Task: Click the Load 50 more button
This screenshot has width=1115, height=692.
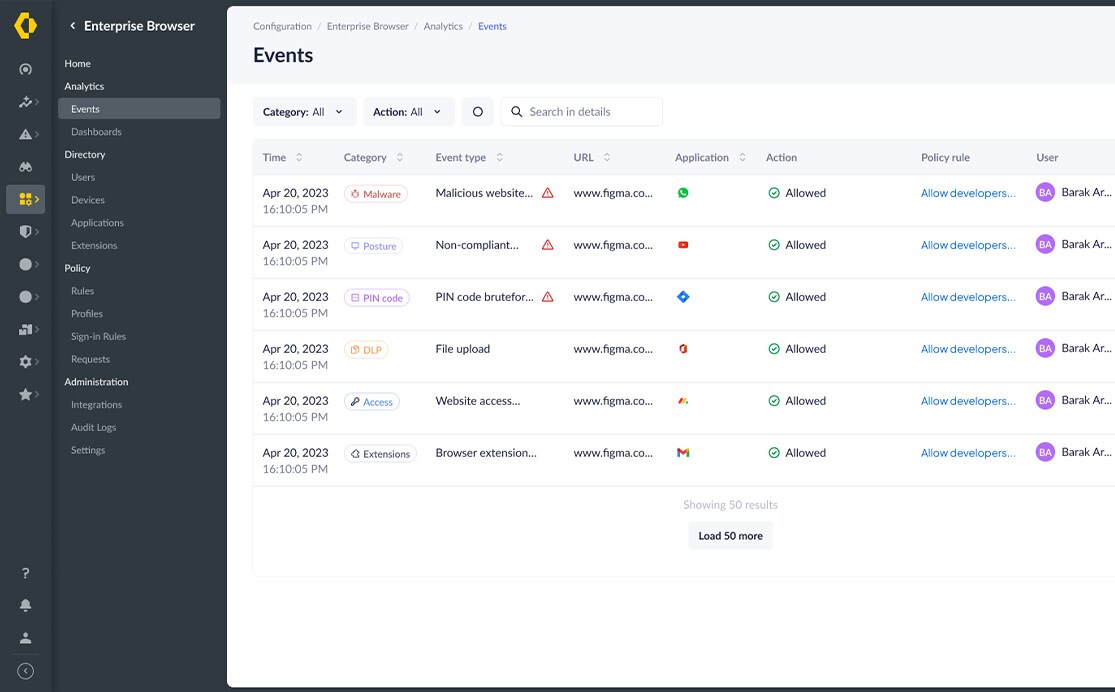Action: tap(730, 535)
